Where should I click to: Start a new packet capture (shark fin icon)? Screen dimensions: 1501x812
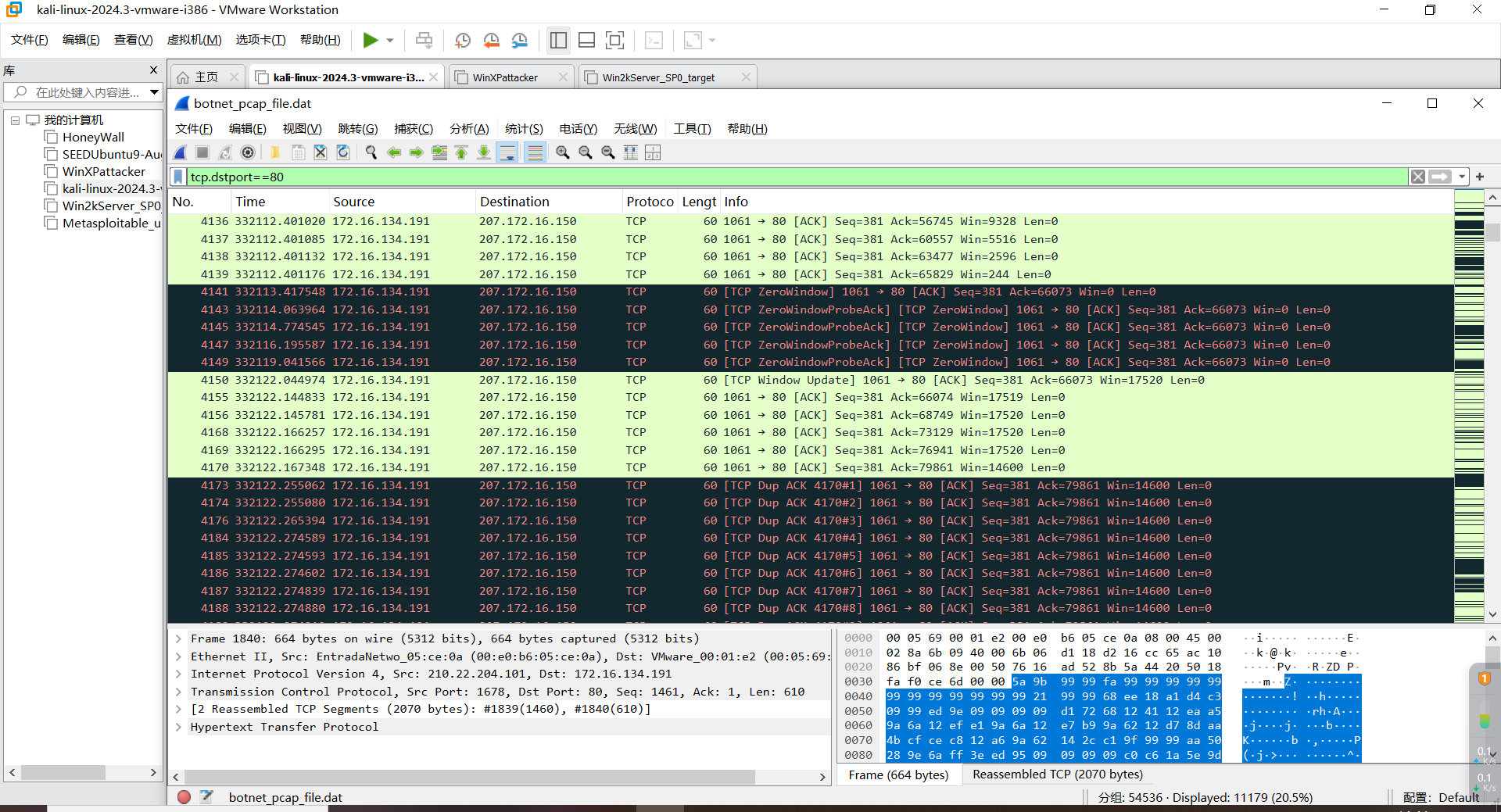181,152
